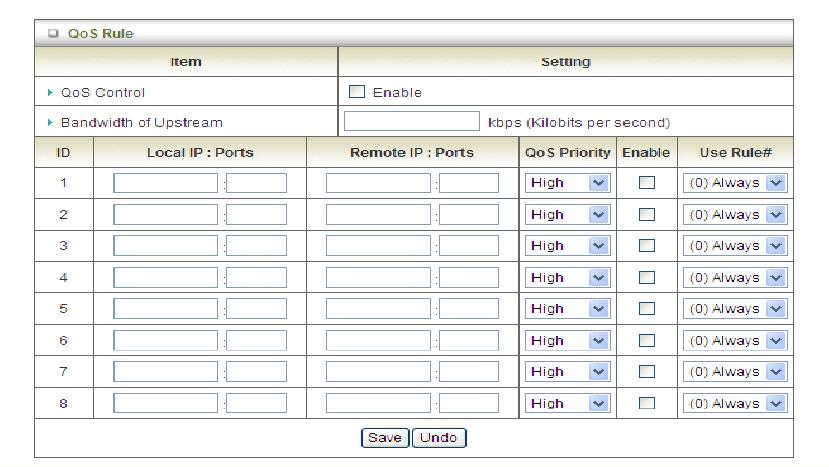829x467 pixels.
Task: Click the Bandwidth of Upstream input field
Action: pyautogui.click(x=411, y=122)
